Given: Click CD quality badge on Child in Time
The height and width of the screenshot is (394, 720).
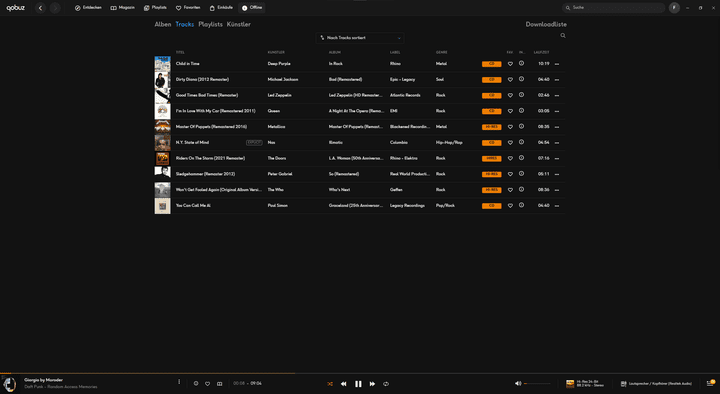Looking at the screenshot, I should [491, 64].
